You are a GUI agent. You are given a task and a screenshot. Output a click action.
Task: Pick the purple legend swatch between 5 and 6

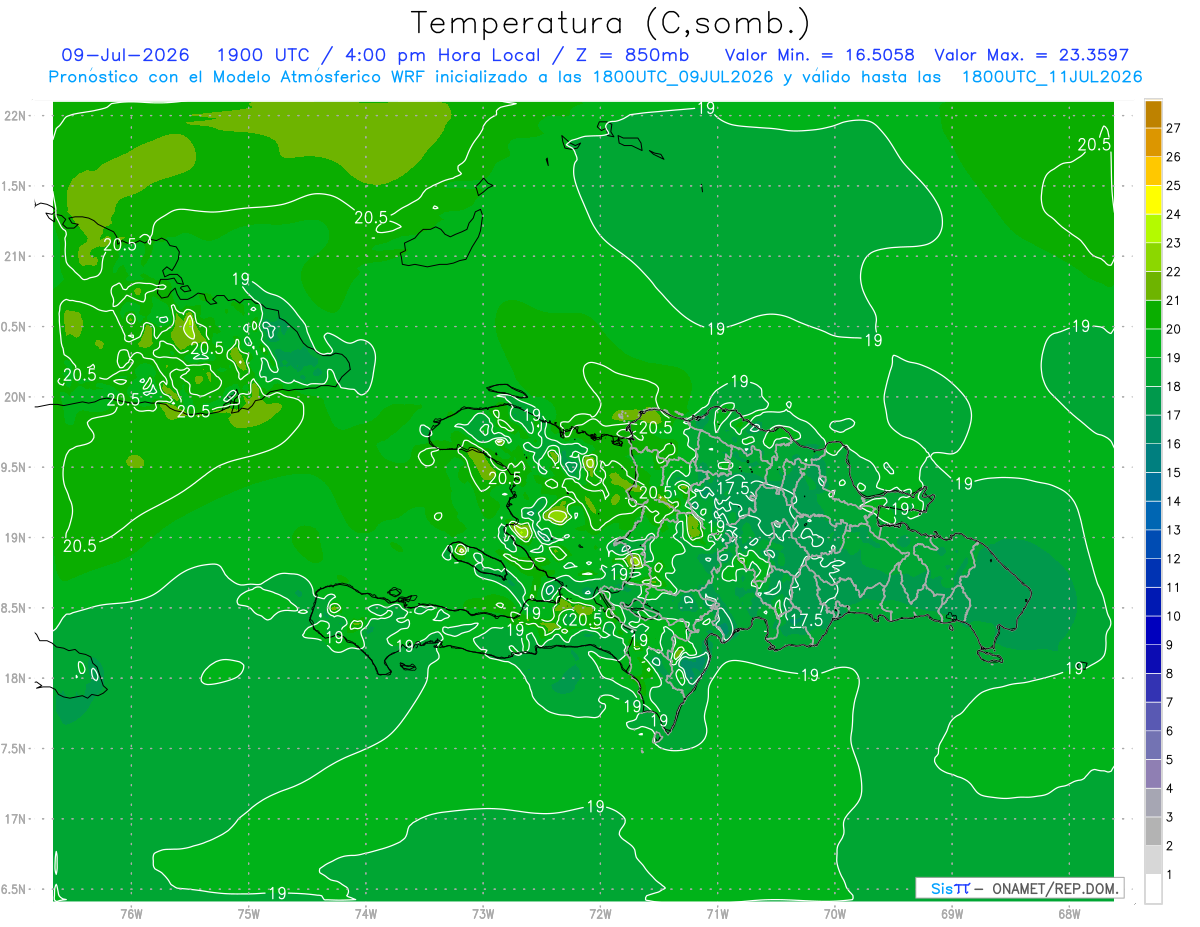(x=1153, y=745)
